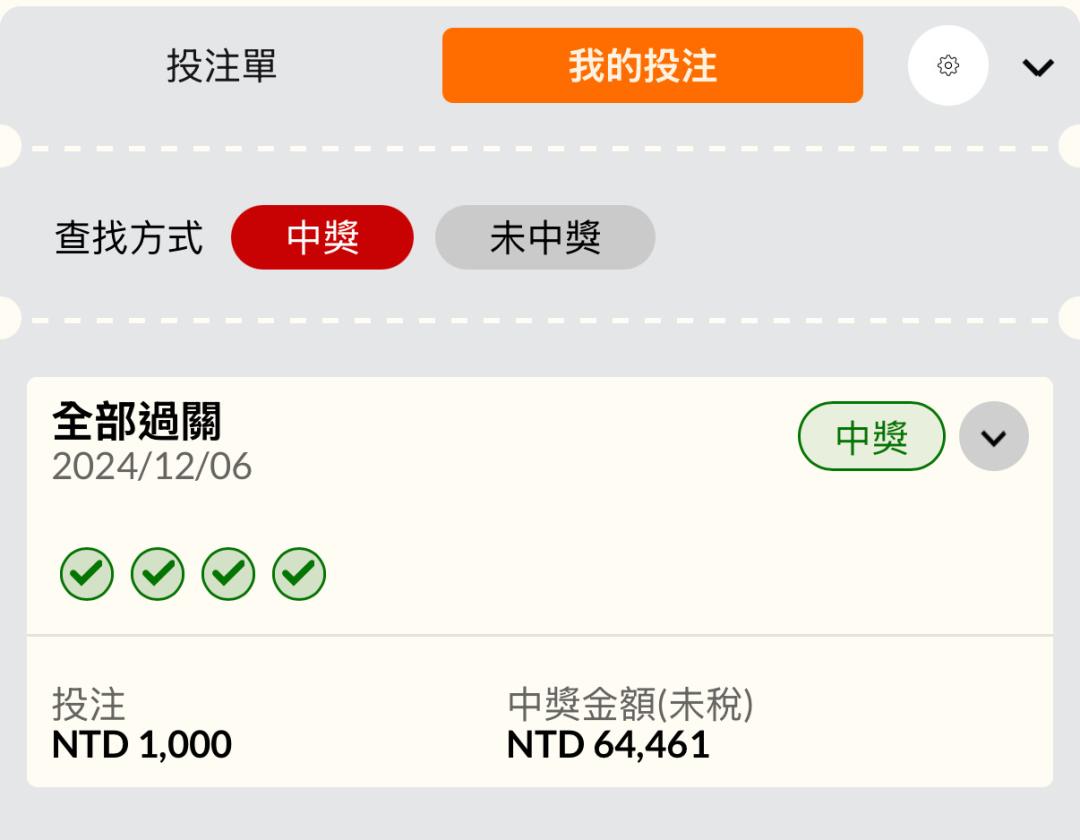Click the 投注 label in the card
This screenshot has width=1080, height=840.
[89, 704]
